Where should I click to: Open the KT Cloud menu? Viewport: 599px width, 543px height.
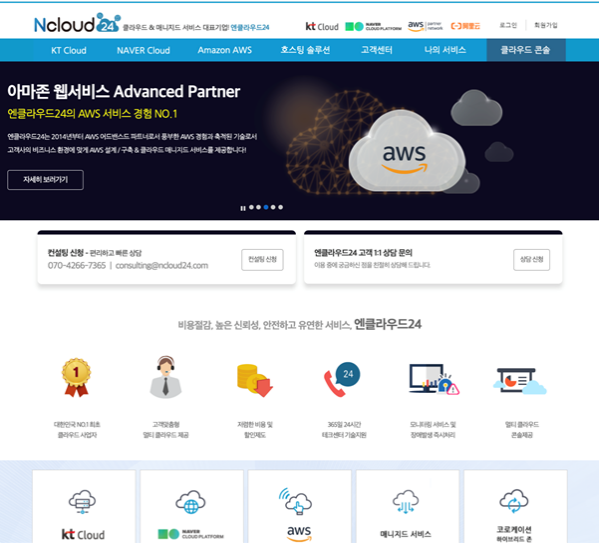(69, 50)
